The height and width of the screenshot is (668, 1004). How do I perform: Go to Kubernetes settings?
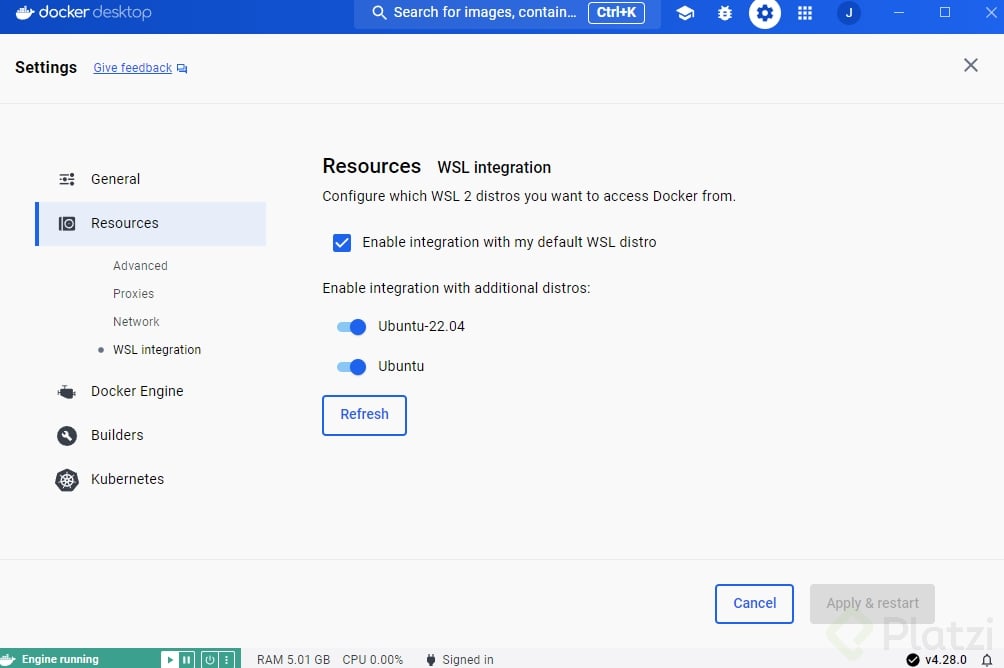tap(127, 479)
